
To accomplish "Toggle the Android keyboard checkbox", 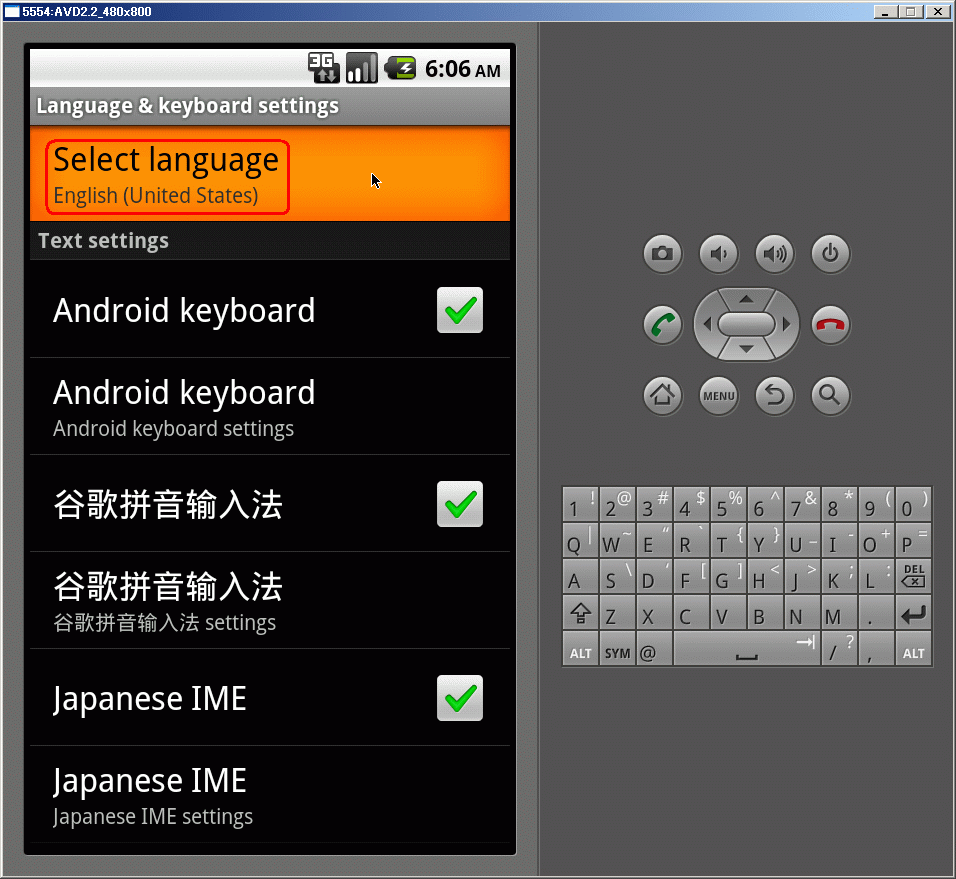I will pos(460,310).
